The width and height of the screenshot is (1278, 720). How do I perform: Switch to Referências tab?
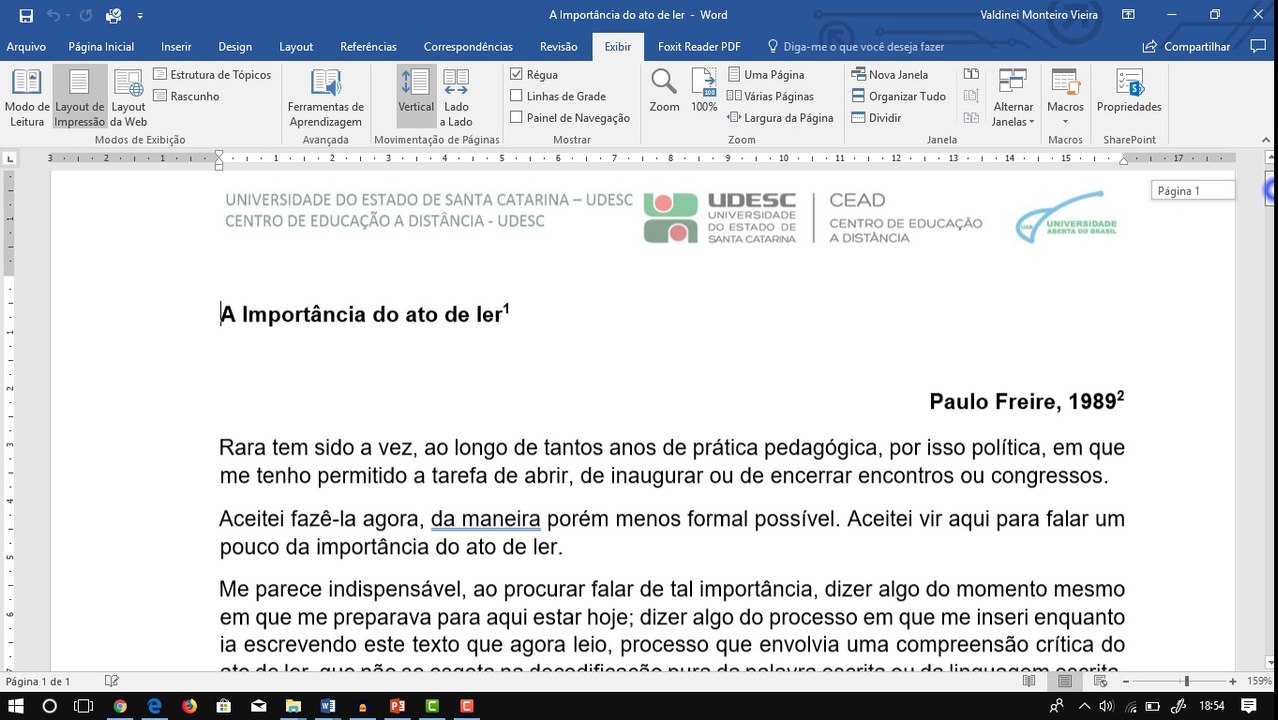coord(368,46)
